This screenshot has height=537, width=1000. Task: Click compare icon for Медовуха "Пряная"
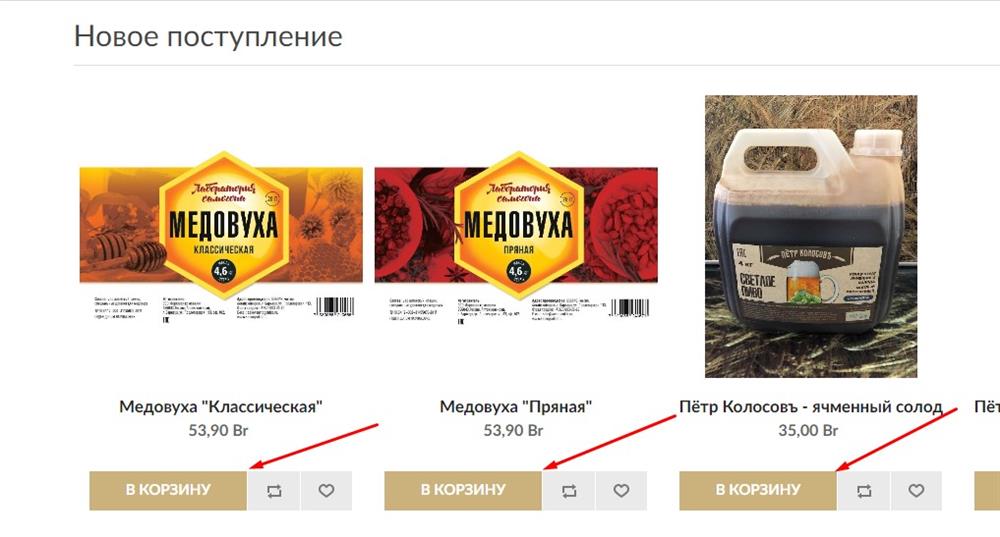click(569, 490)
